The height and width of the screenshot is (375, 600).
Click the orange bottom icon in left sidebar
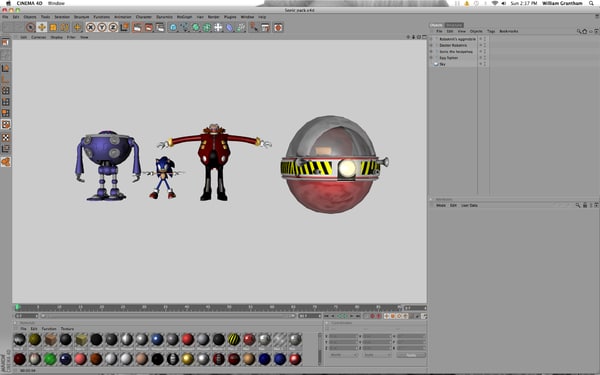5,161
